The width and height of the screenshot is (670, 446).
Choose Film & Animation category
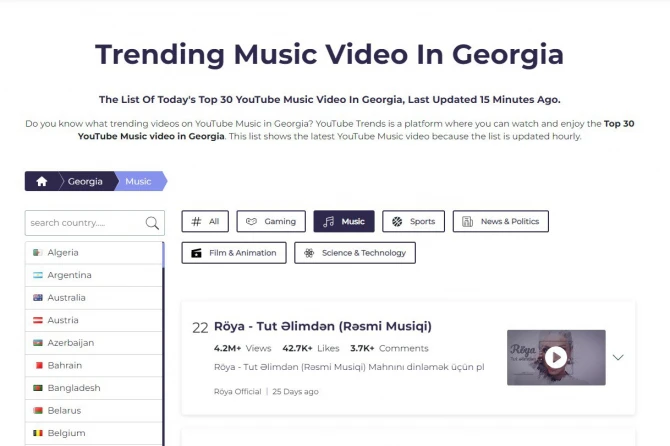tap(234, 253)
